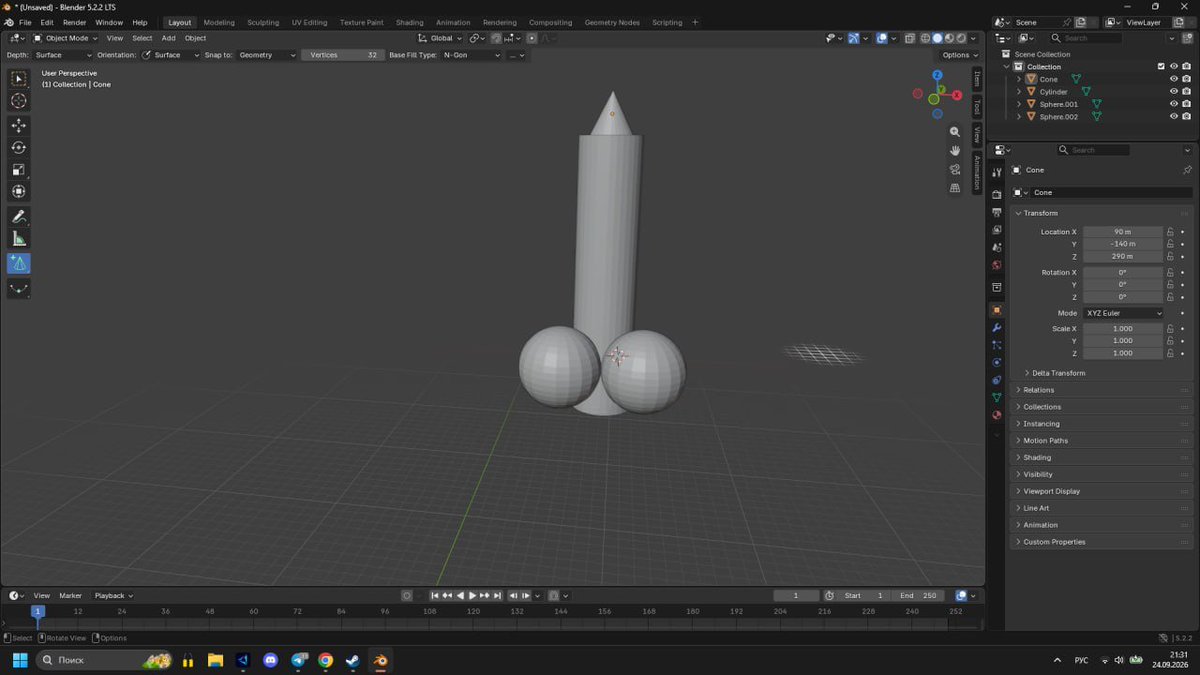Click the viewport pan hand gizmo
The height and width of the screenshot is (675, 1200).
tap(955, 150)
